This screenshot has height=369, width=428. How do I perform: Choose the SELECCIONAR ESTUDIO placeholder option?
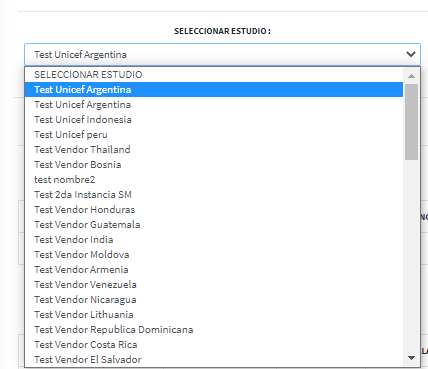(214, 74)
